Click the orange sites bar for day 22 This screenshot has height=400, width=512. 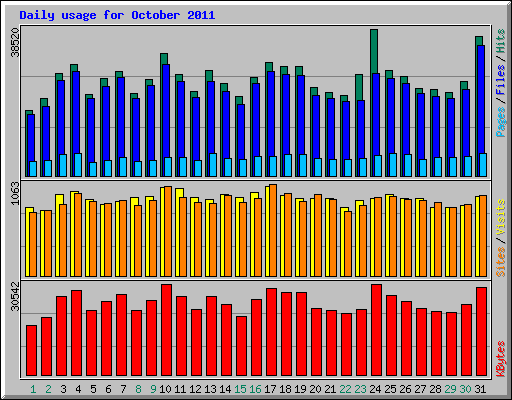click(348, 244)
